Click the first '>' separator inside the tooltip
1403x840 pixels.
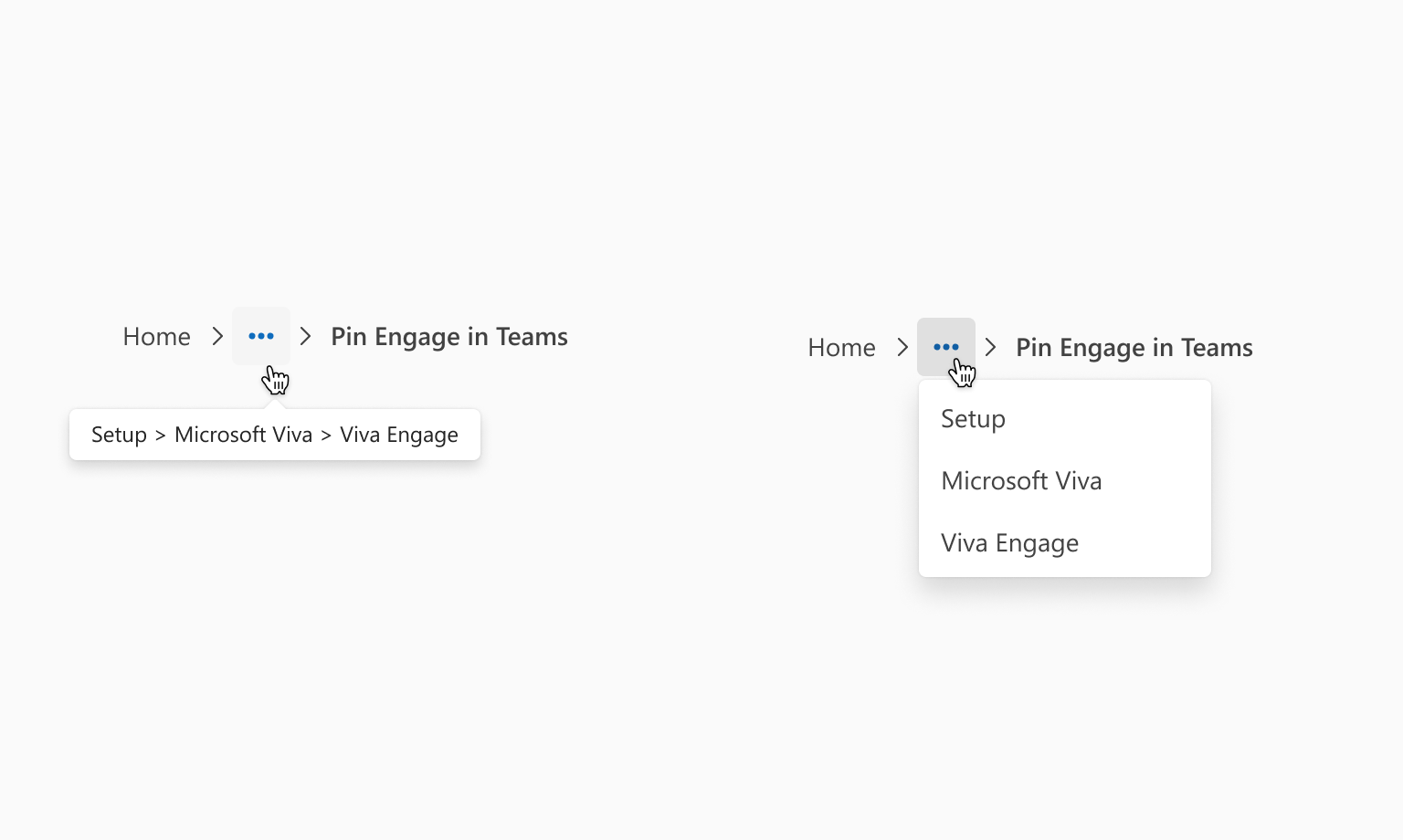(160, 436)
